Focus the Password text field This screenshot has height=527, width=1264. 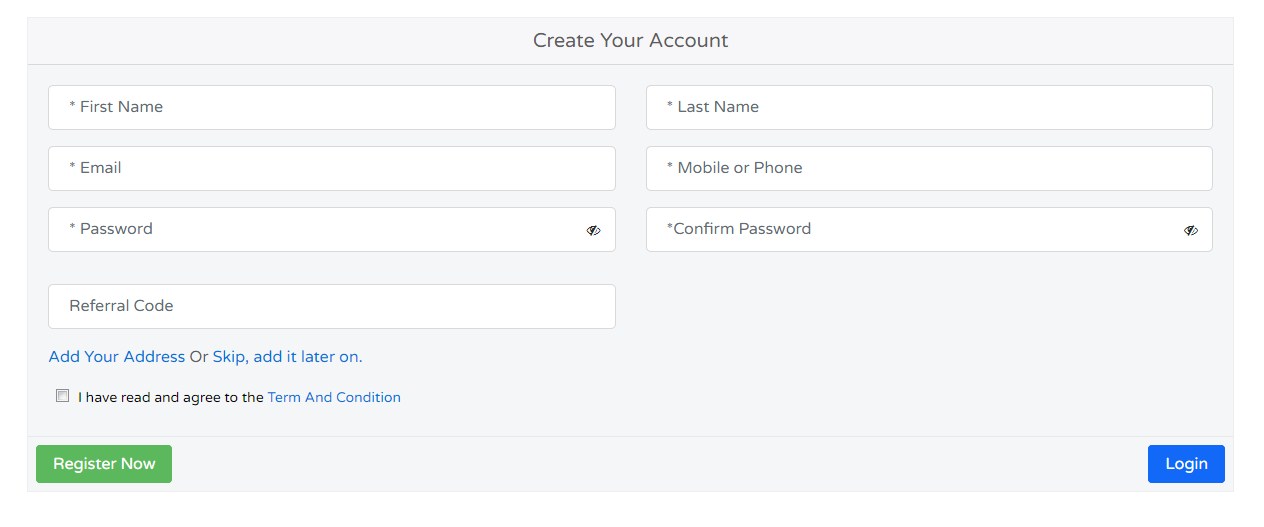pos(315,229)
